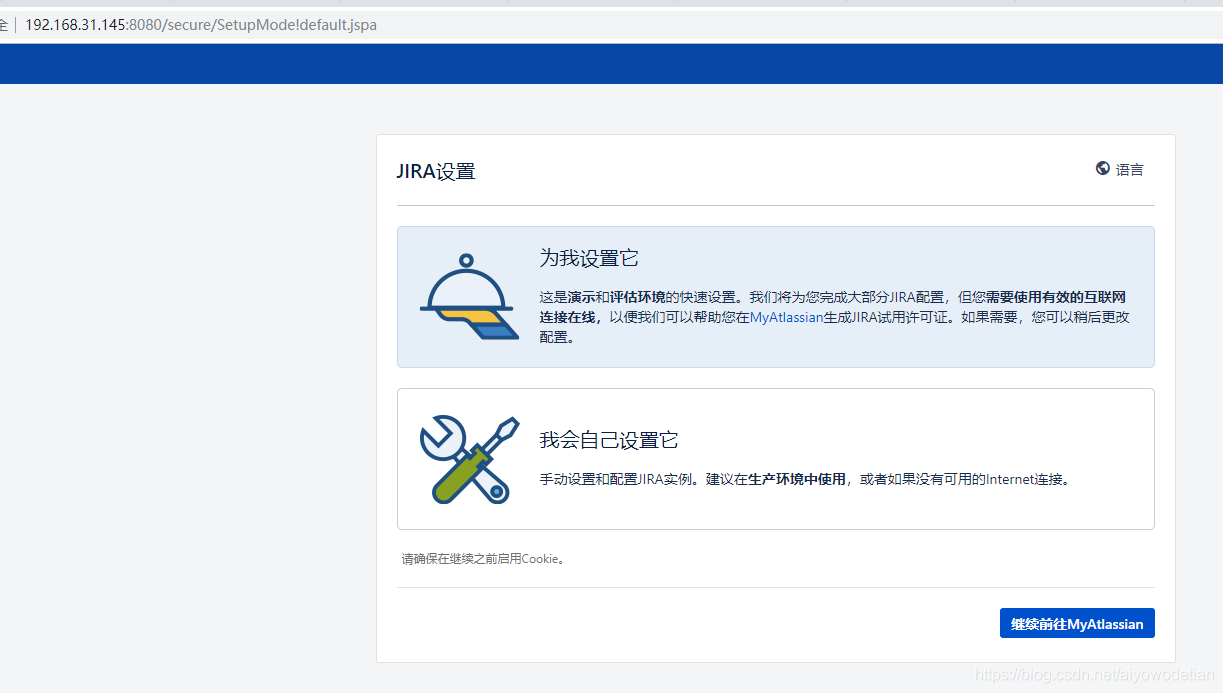The image size is (1223, 693).
Task: Click the browser URL address field
Action: (x=611, y=25)
